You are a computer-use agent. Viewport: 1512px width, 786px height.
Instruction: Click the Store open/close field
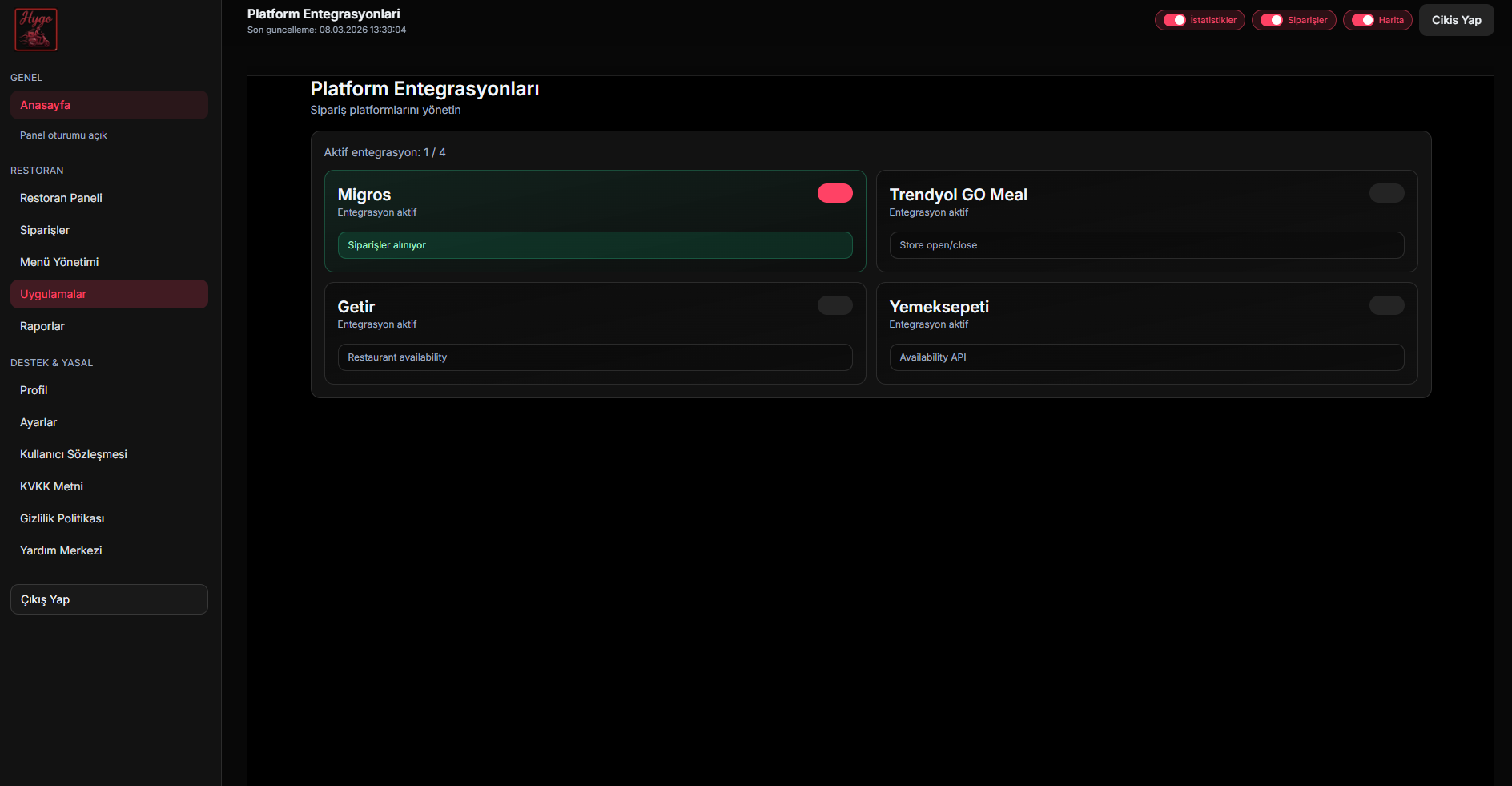(1146, 245)
